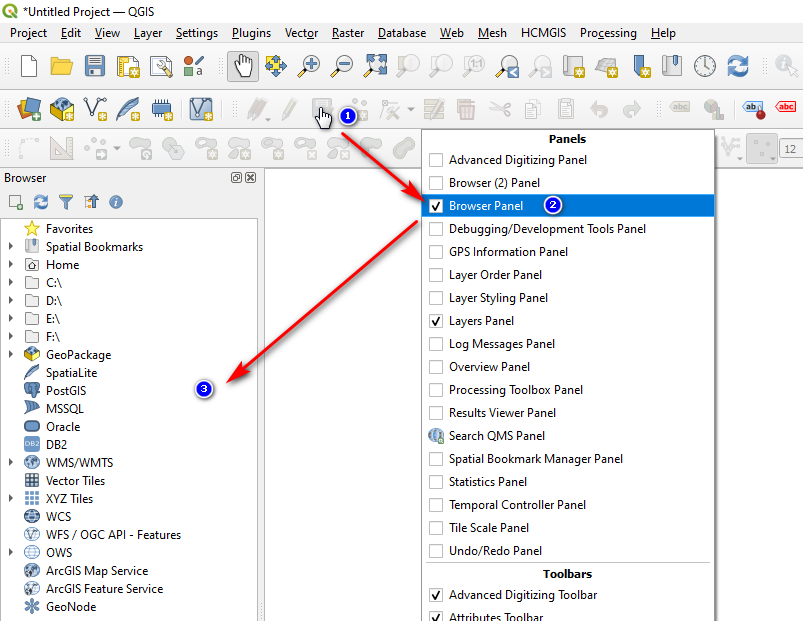Click New SpatiaLite Layer feather icon

coord(128,109)
